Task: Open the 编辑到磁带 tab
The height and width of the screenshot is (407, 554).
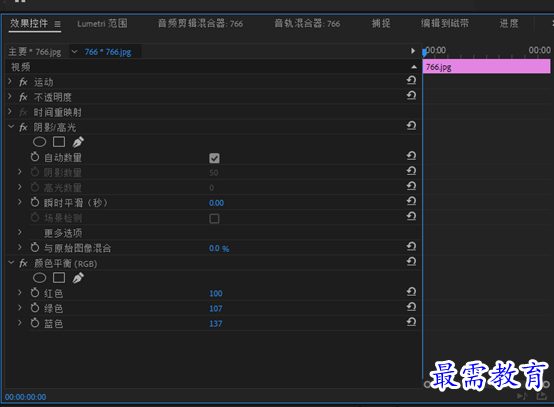Action: [445, 24]
